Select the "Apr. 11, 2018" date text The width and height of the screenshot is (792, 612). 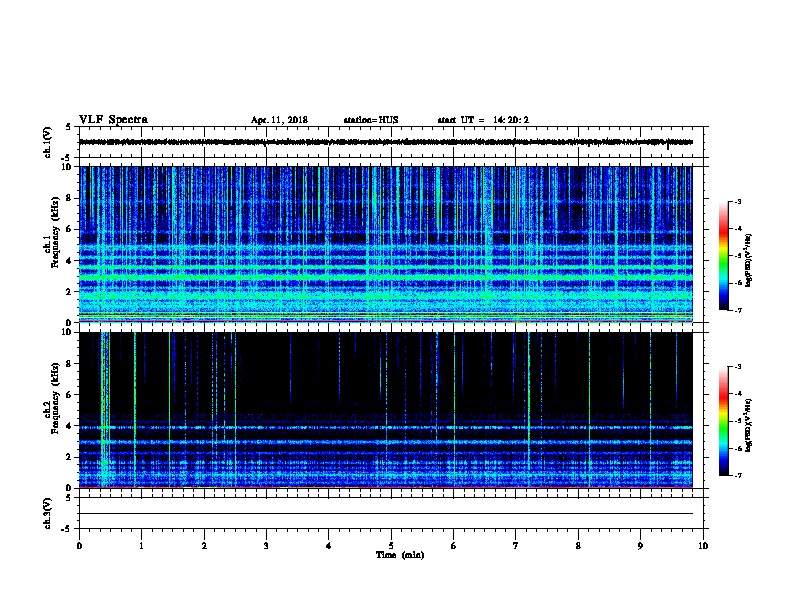coord(279,120)
